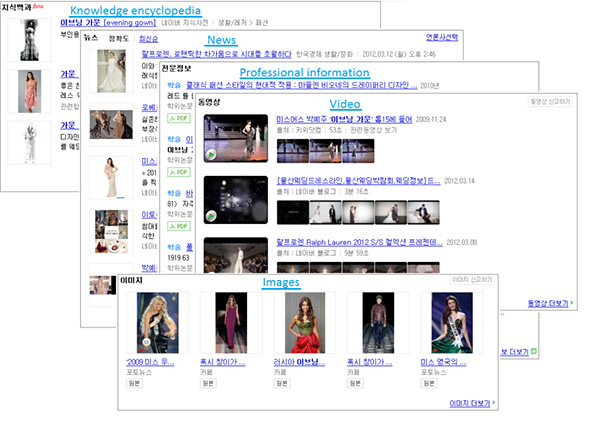Open the blonde singer image thumbnail
The width and height of the screenshot is (600, 441).
(x=158, y=323)
